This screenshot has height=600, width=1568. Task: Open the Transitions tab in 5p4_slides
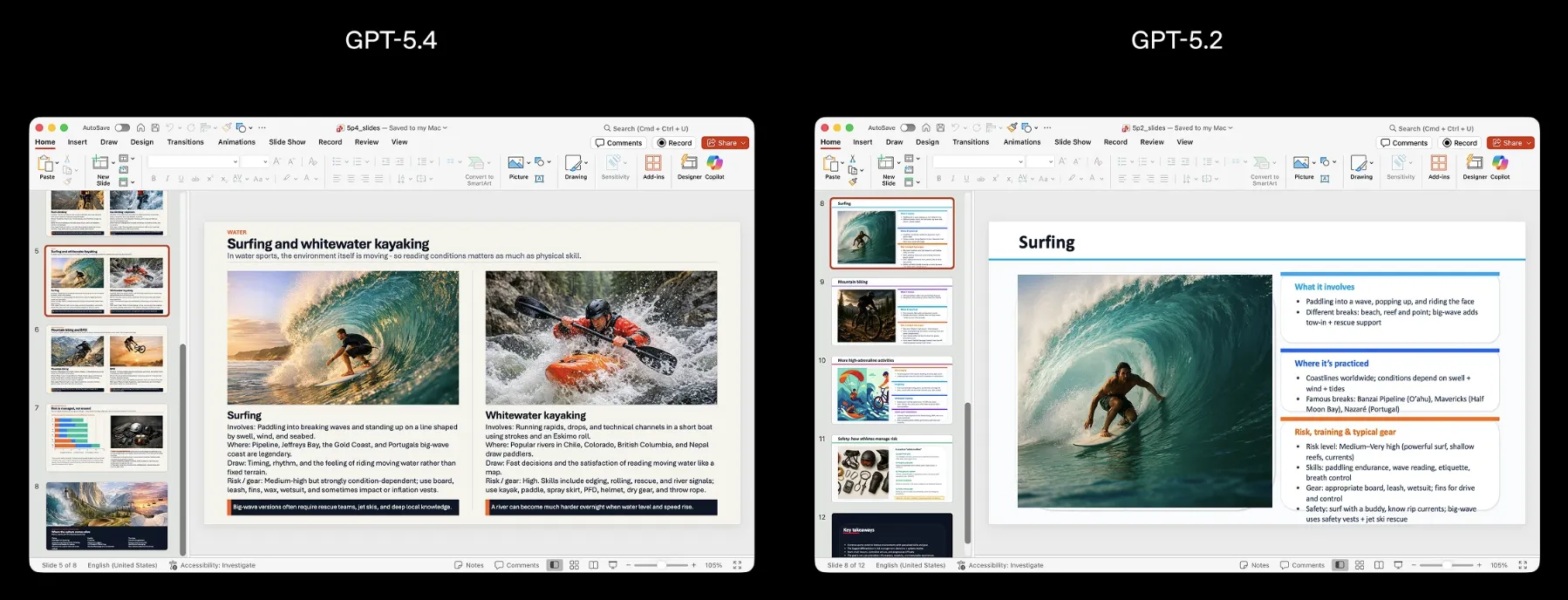tap(185, 142)
